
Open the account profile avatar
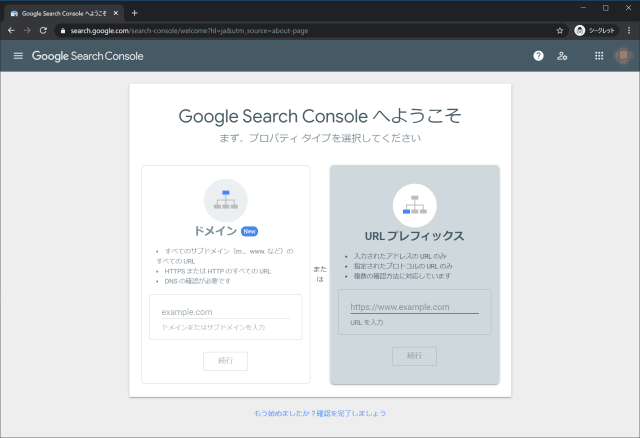[623, 56]
